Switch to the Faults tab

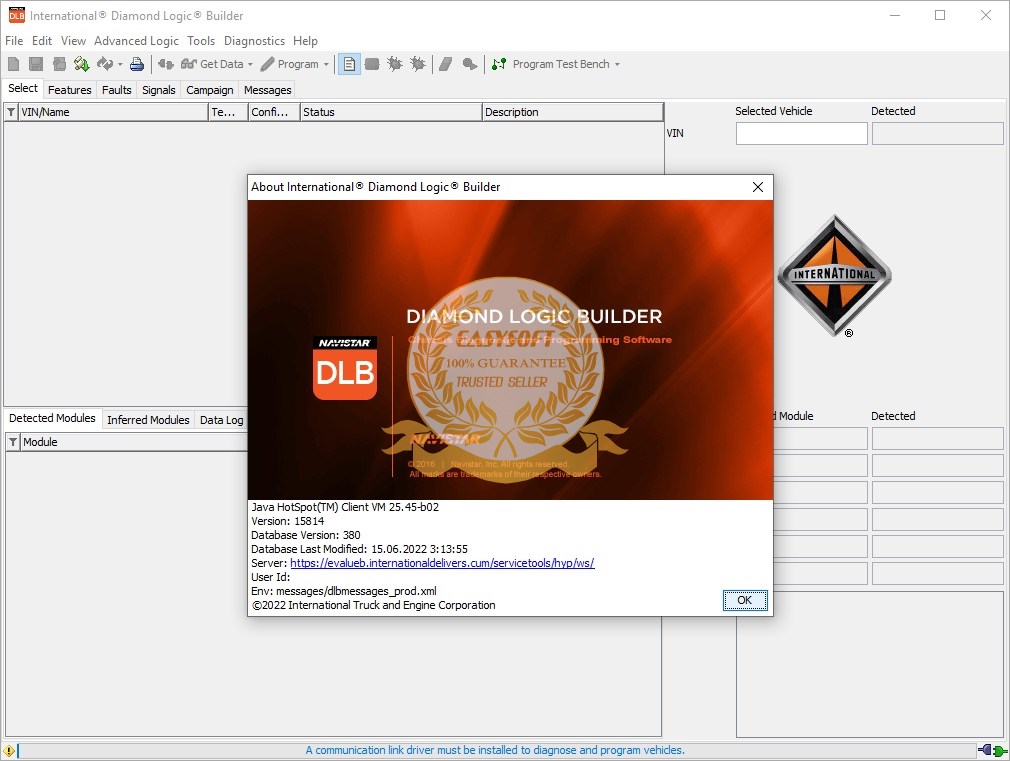coord(117,90)
